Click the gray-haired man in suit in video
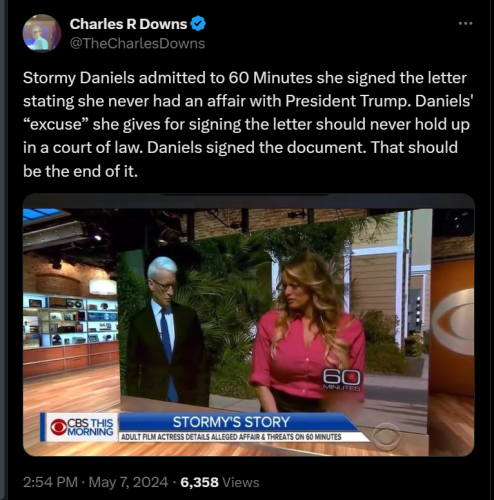Screen dimensions: 494x500 tap(165, 328)
